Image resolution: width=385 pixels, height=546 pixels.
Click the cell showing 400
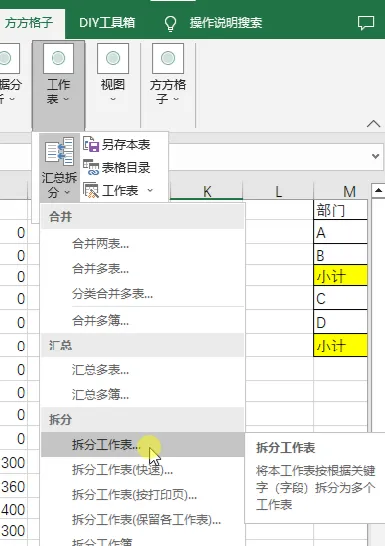point(14,509)
